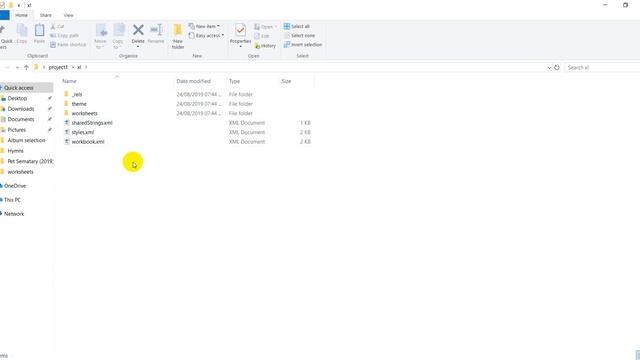Viewport: 640px width, 360px height.
Task: Select the worksheets folder in file list
Action: [84, 113]
